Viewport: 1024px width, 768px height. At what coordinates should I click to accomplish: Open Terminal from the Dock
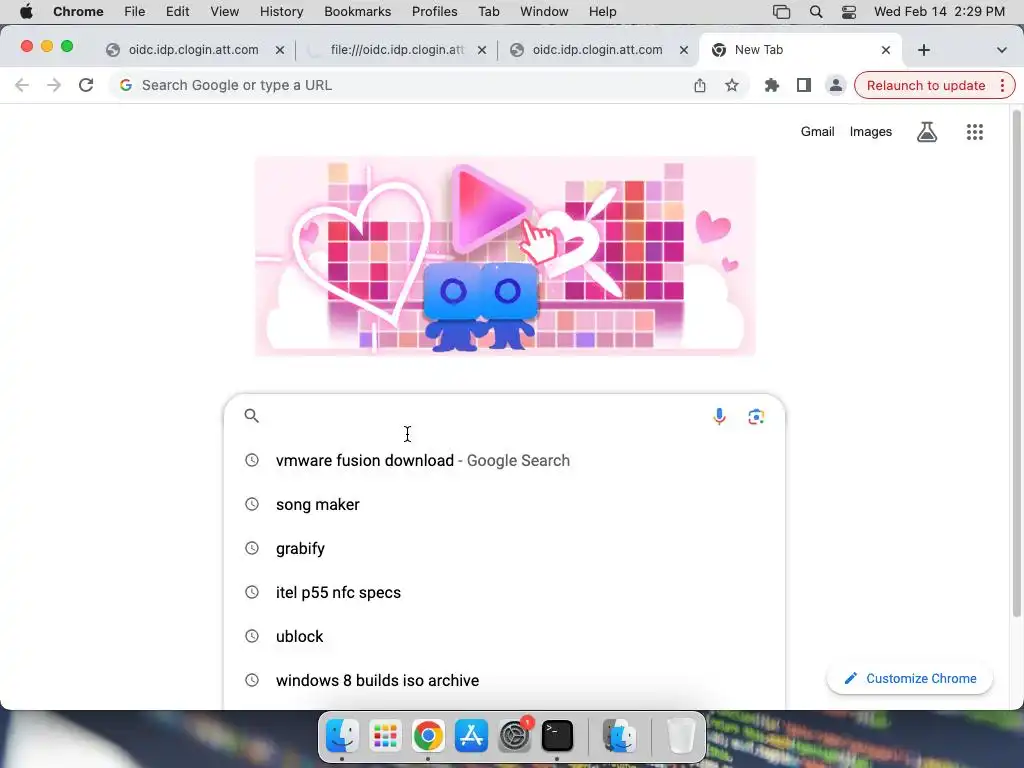coord(557,736)
